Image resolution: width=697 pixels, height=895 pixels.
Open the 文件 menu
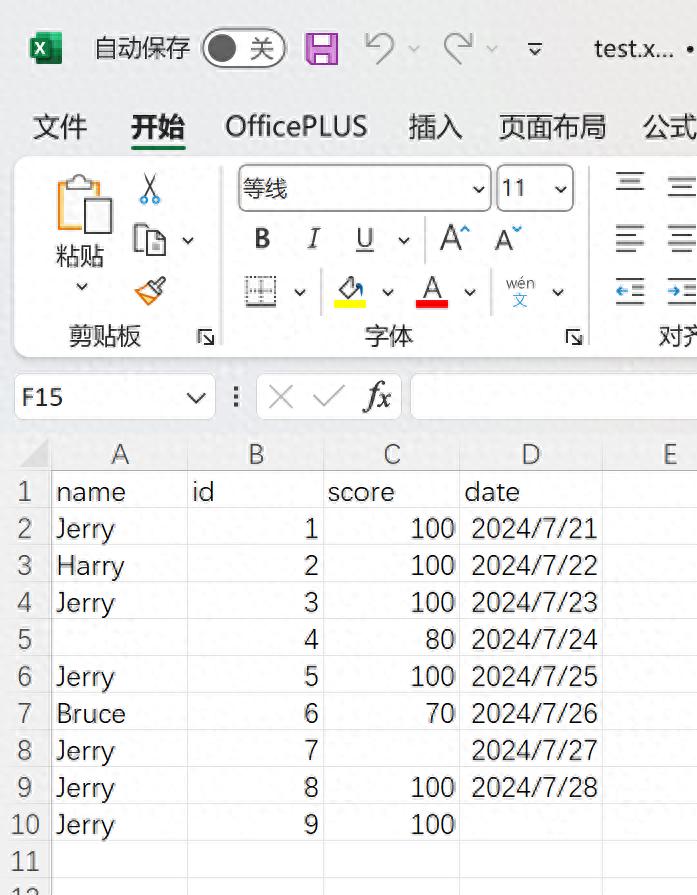tap(60, 127)
